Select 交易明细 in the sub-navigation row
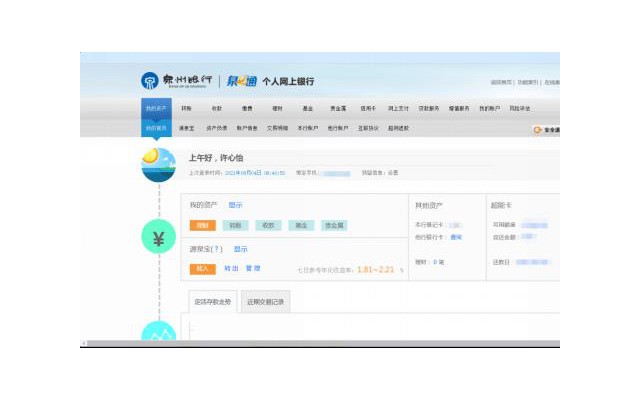Image resolution: width=640 pixels, height=400 pixels. point(277,128)
